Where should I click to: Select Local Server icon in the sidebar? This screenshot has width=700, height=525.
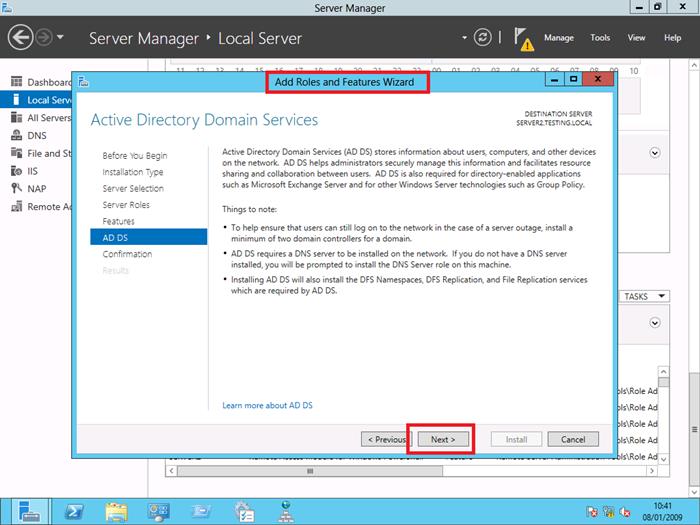[x=16, y=100]
